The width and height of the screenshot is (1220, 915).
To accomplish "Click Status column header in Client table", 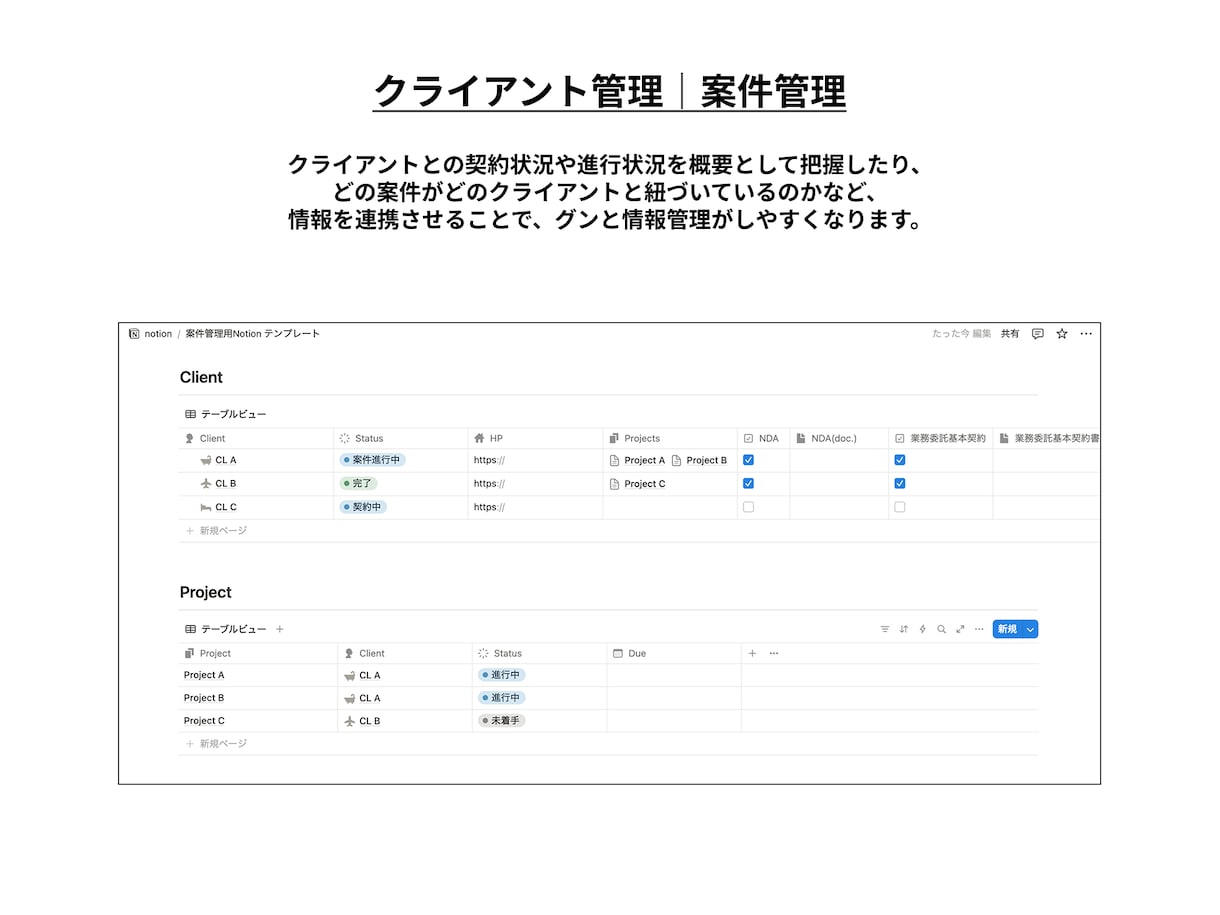I will (401, 438).
